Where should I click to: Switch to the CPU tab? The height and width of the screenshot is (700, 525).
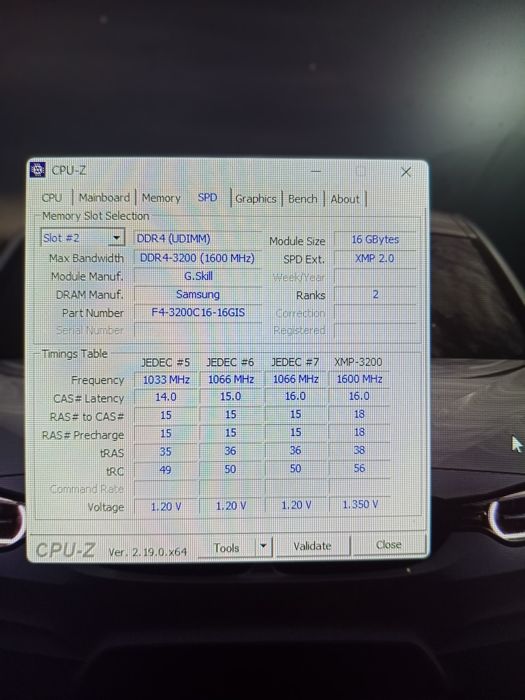[x=52, y=198]
